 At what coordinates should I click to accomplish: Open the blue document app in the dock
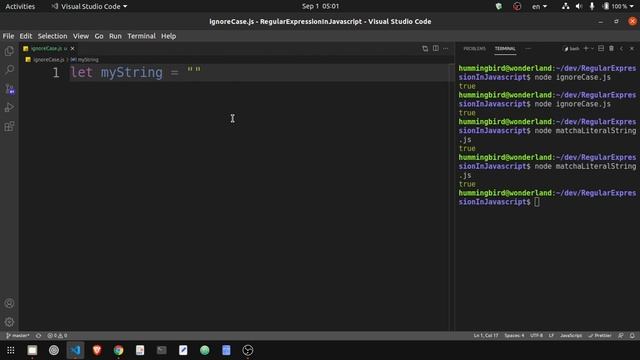click(x=226, y=350)
